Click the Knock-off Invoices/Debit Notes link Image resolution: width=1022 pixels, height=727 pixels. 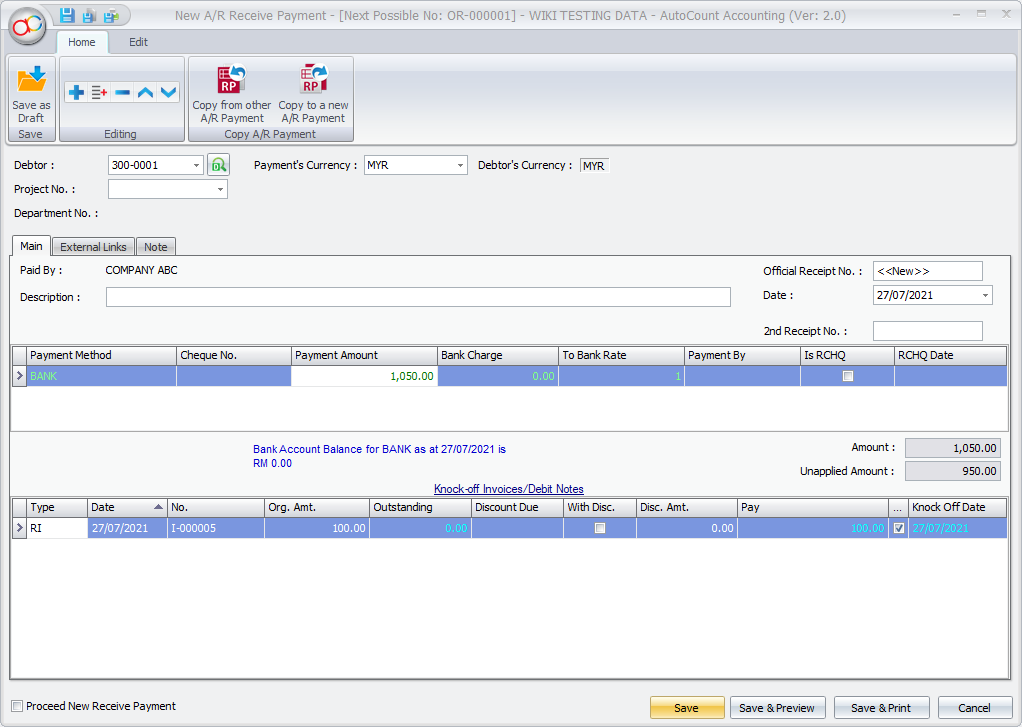(508, 489)
